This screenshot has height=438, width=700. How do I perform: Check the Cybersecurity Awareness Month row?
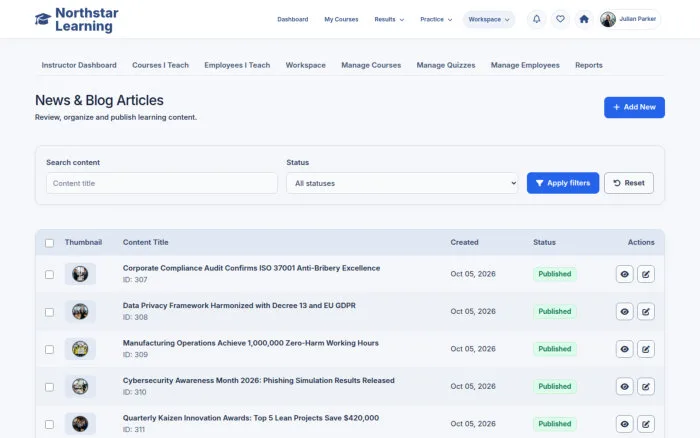point(50,387)
